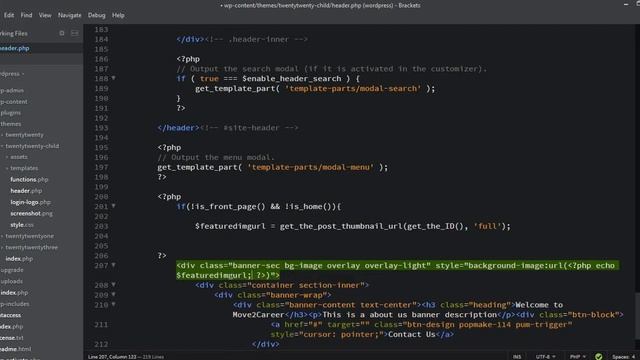The width and height of the screenshot is (640, 360).
Task: Open login-logo.php in file tree
Action: click(31, 202)
